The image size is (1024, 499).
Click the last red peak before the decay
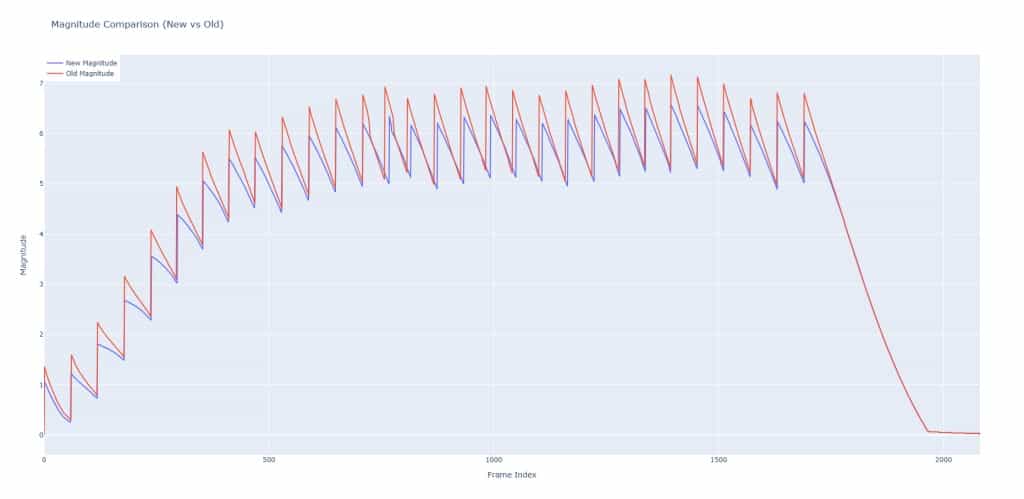coord(804,94)
